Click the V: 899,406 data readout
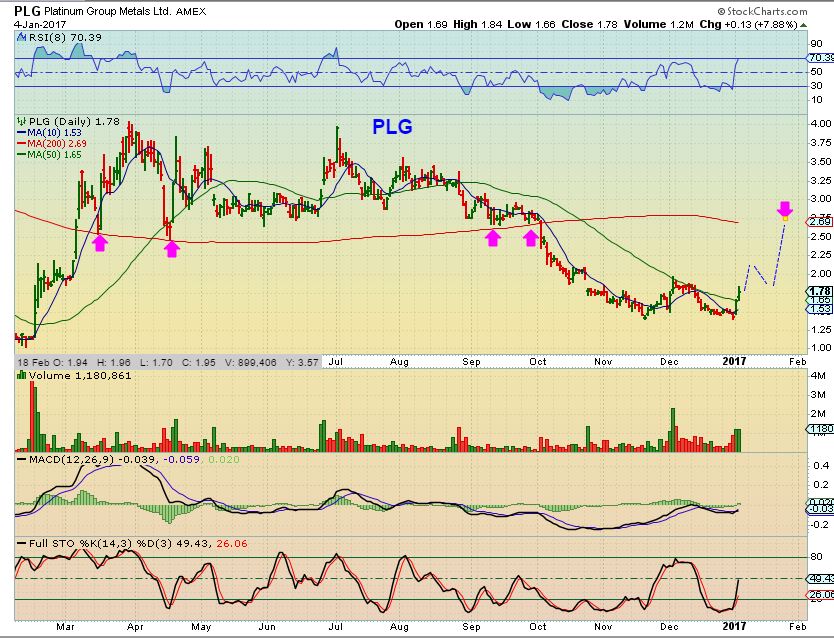Viewport: 834px width, 638px height. pos(251,363)
